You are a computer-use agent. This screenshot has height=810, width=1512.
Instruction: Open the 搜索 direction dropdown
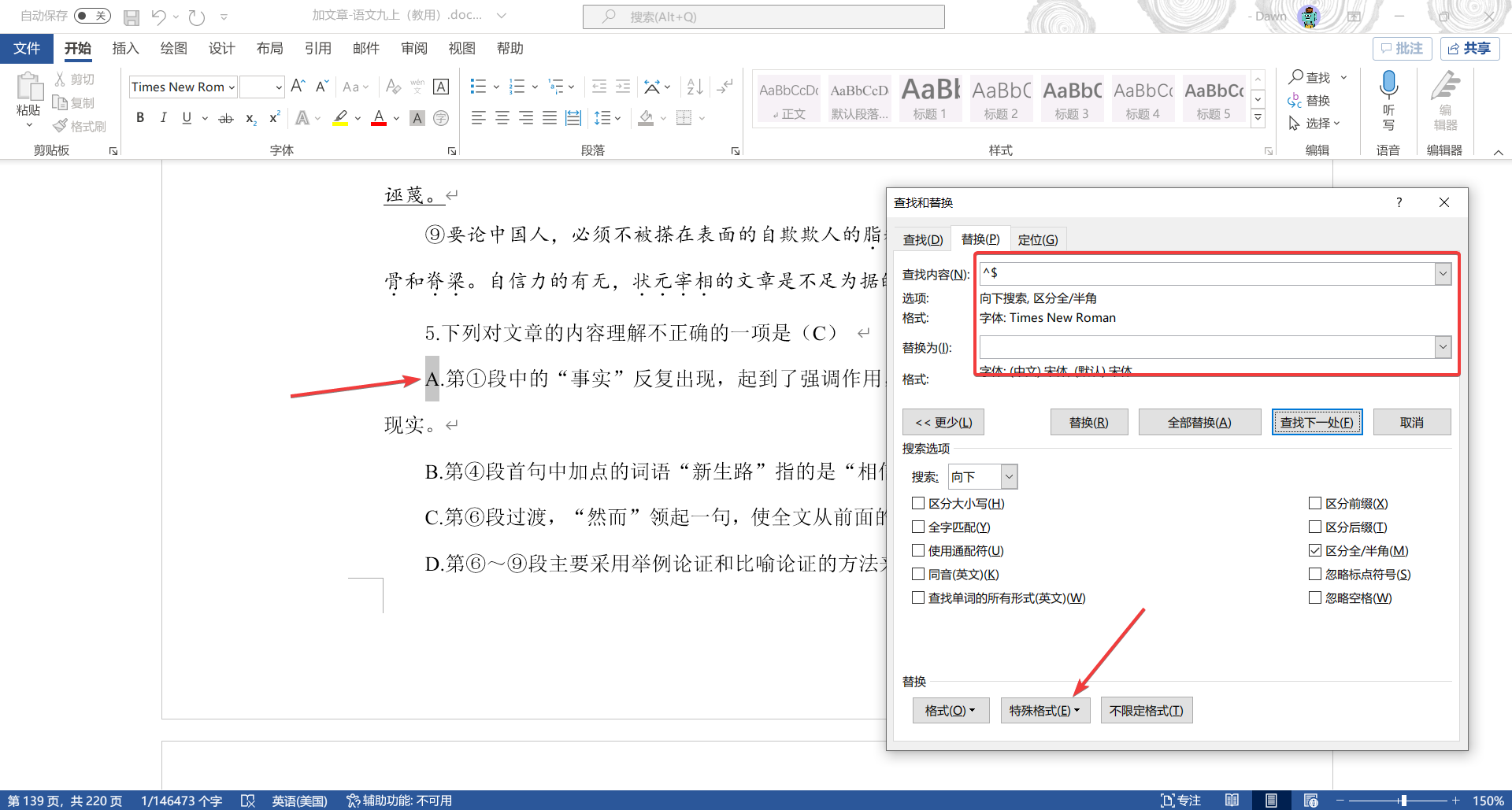point(1009,476)
